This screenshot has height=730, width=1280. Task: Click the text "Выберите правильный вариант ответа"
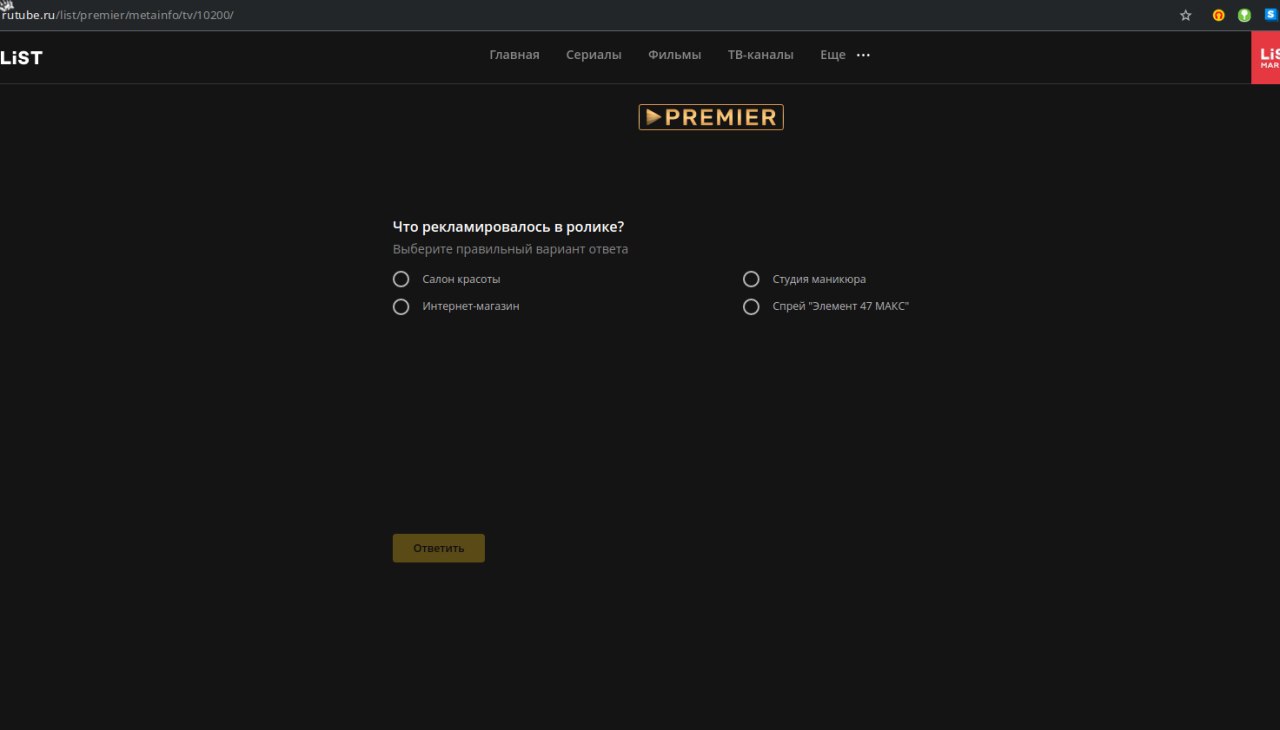pyautogui.click(x=511, y=249)
